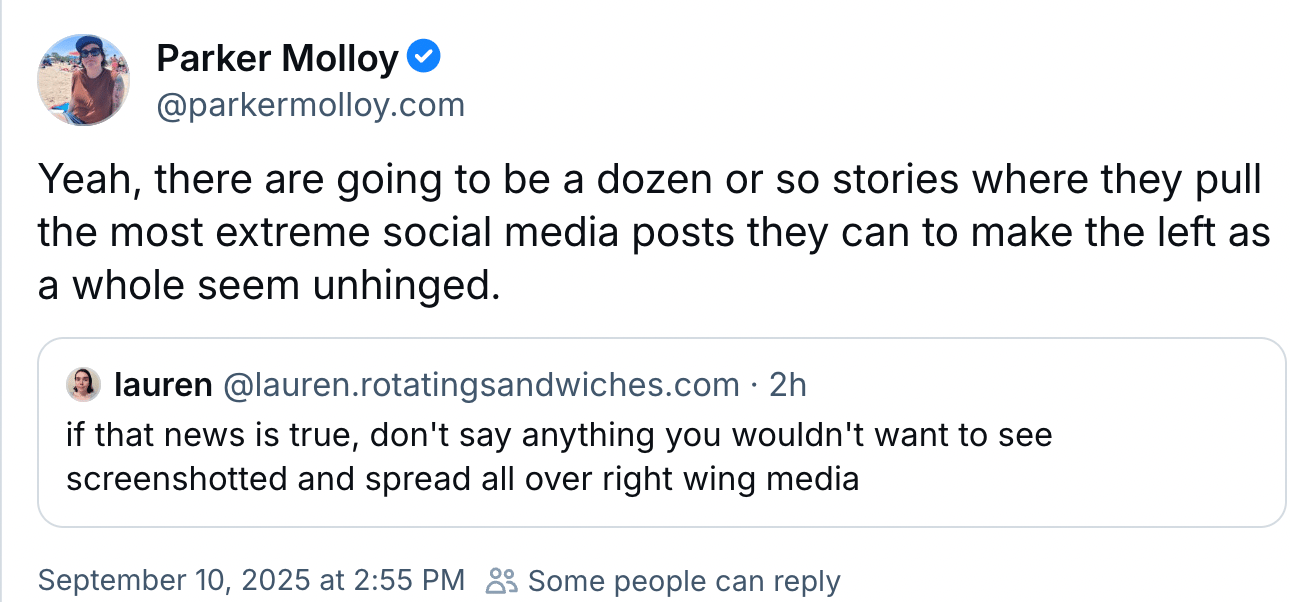The image size is (1290, 602).
Task: Open the @parkermolloy.com handle link
Action: (311, 105)
